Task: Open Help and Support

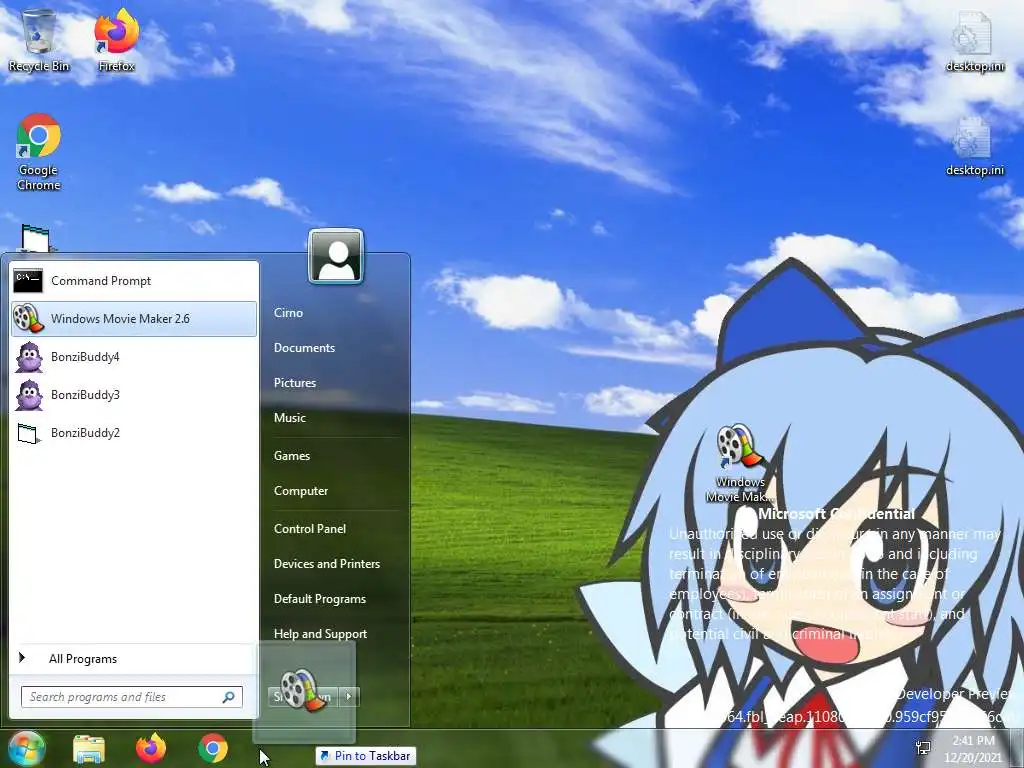Action: pyautogui.click(x=320, y=634)
